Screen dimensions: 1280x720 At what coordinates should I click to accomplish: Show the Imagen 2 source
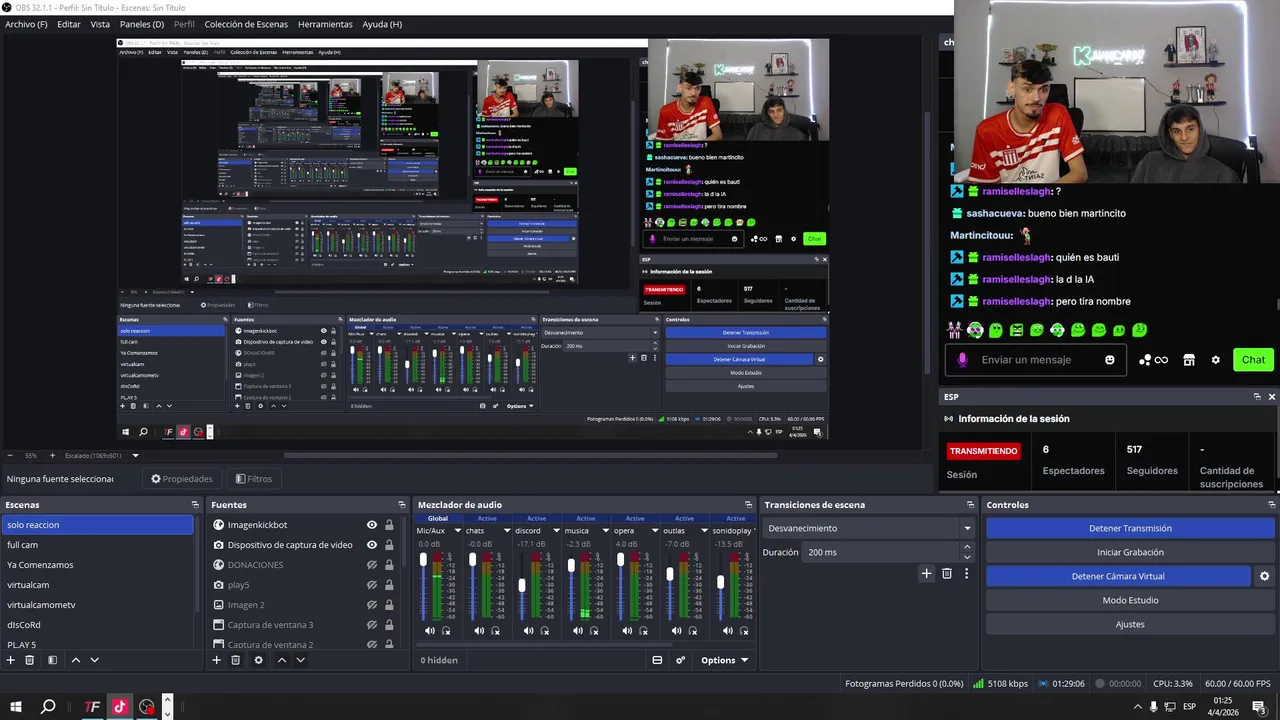click(372, 605)
